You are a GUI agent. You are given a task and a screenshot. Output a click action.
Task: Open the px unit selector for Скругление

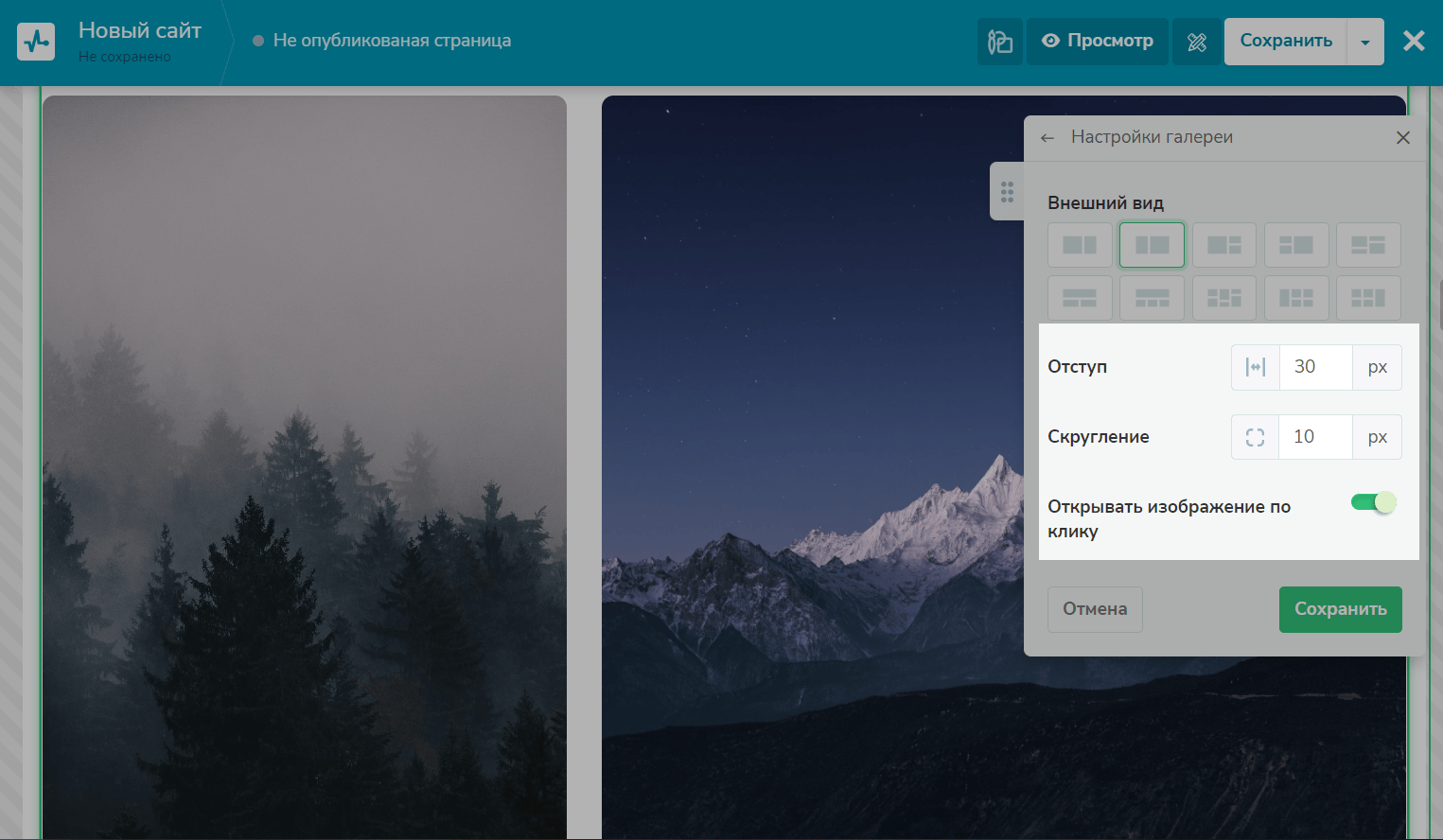tap(1377, 437)
